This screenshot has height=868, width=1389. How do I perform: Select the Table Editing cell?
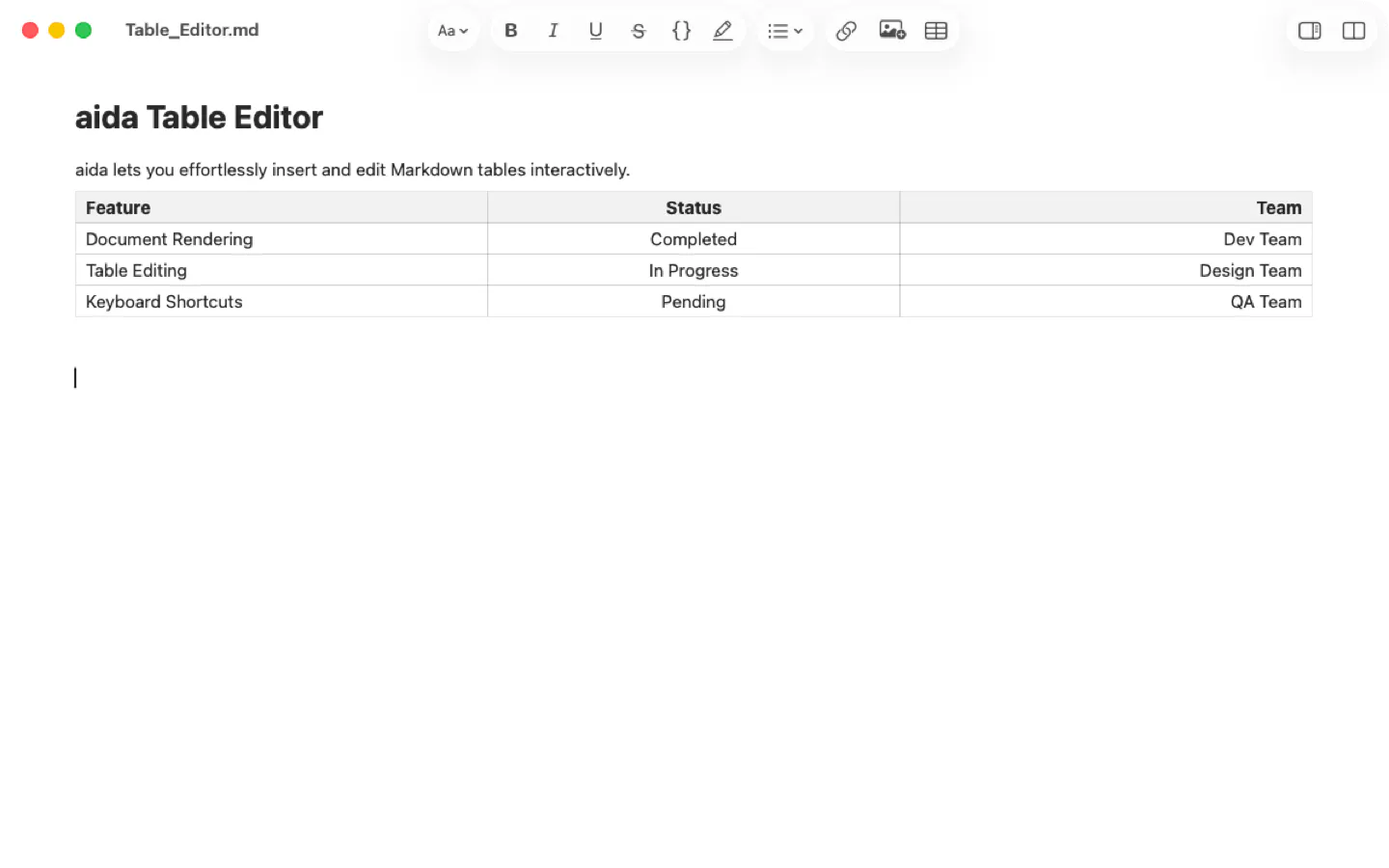click(282, 270)
